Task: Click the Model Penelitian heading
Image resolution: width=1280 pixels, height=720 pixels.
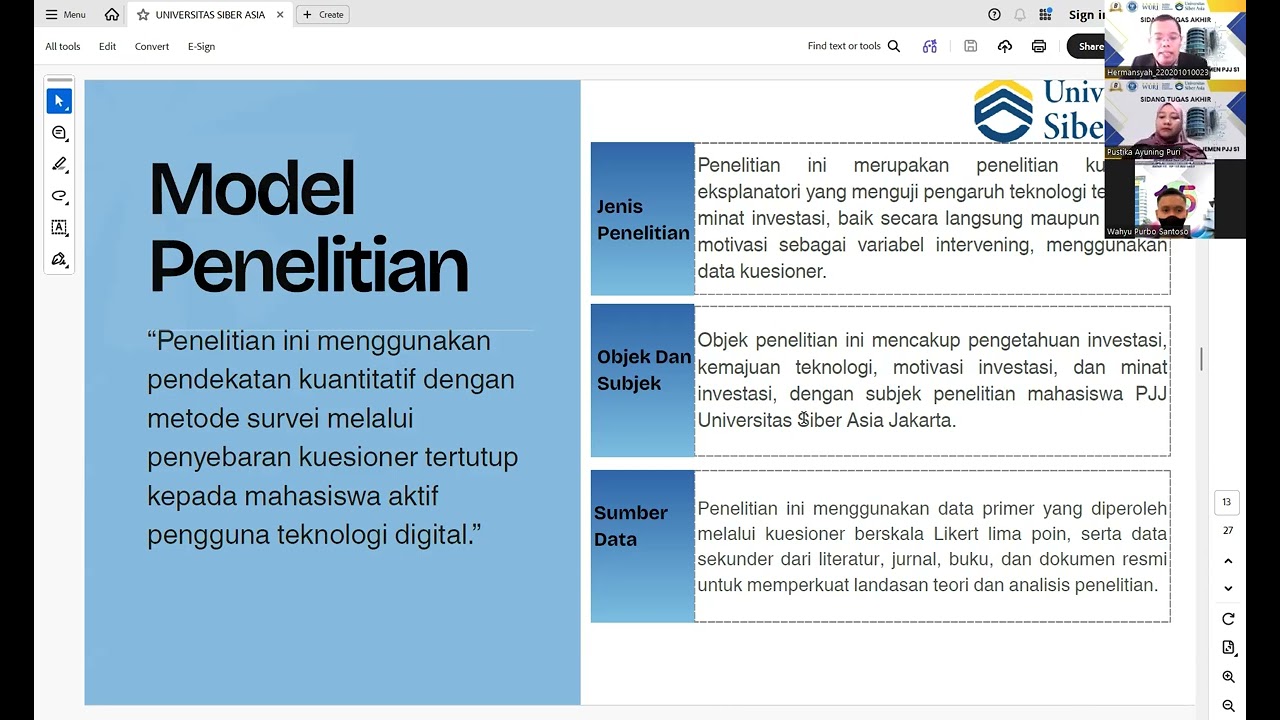Action: pos(308,227)
